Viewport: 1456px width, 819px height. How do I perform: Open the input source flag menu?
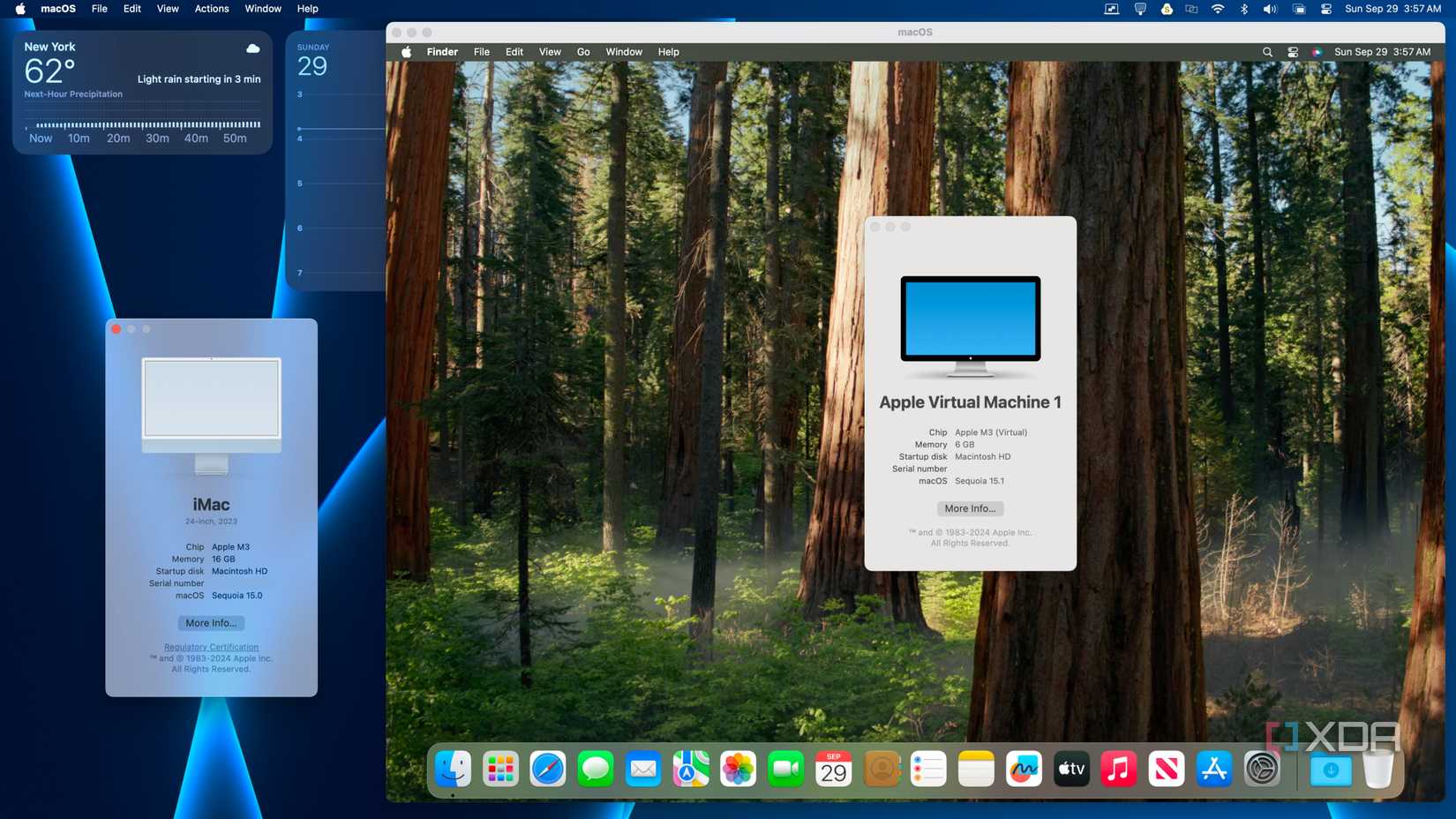point(1318,52)
